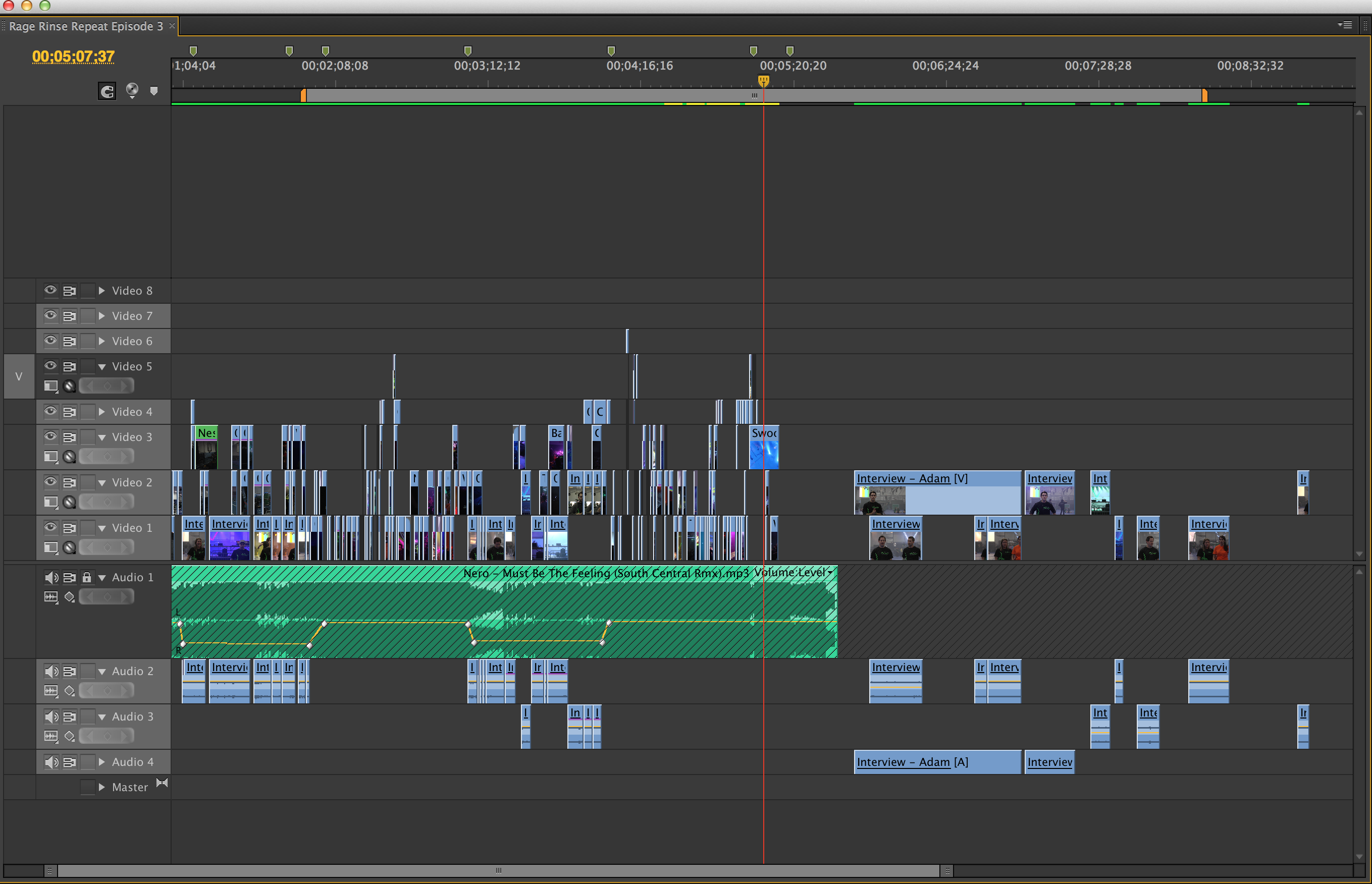Expand the Audio 4 track
1372x884 pixels.
pos(101,762)
